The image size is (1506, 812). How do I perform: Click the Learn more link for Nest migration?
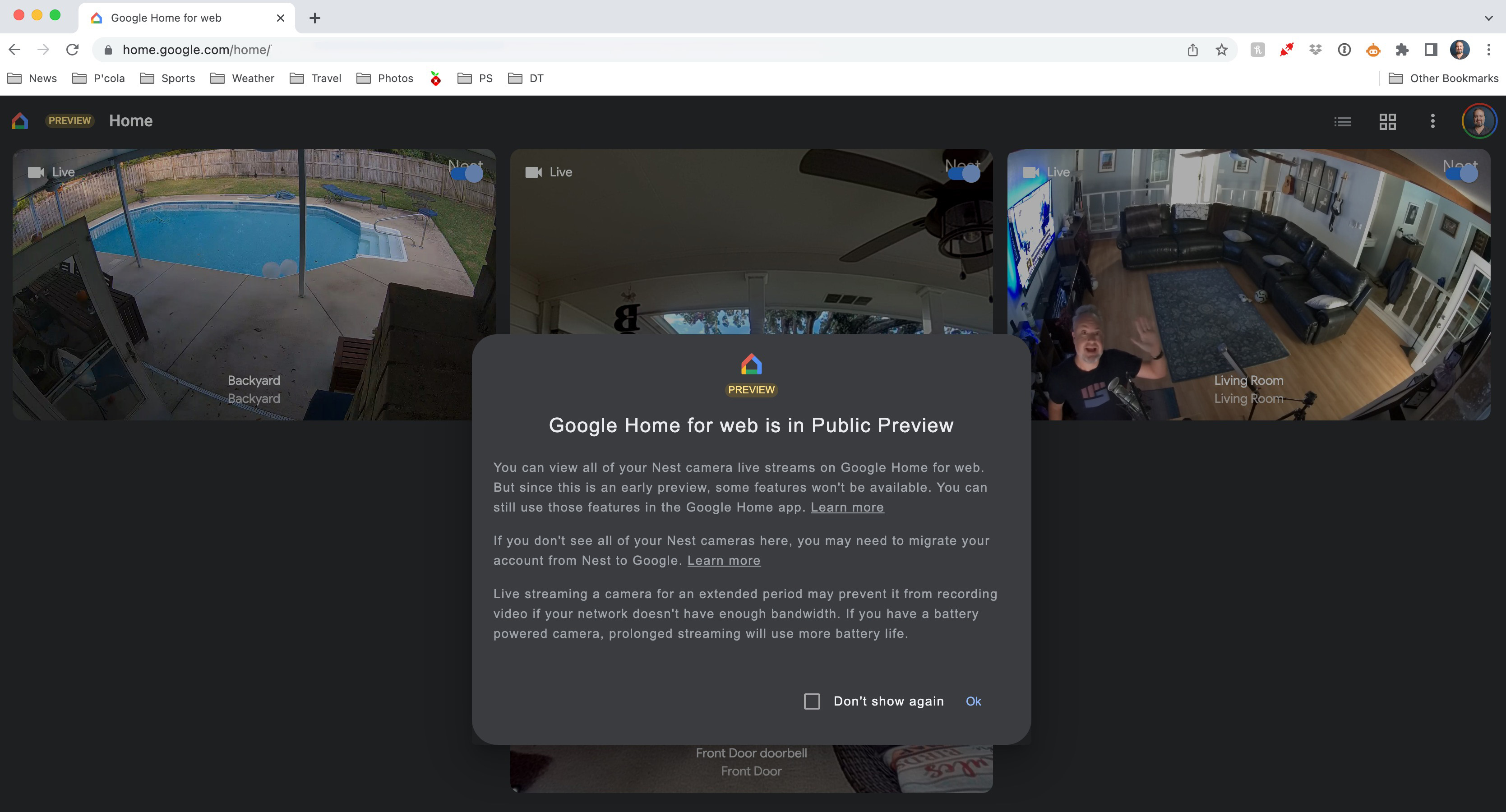(x=723, y=560)
